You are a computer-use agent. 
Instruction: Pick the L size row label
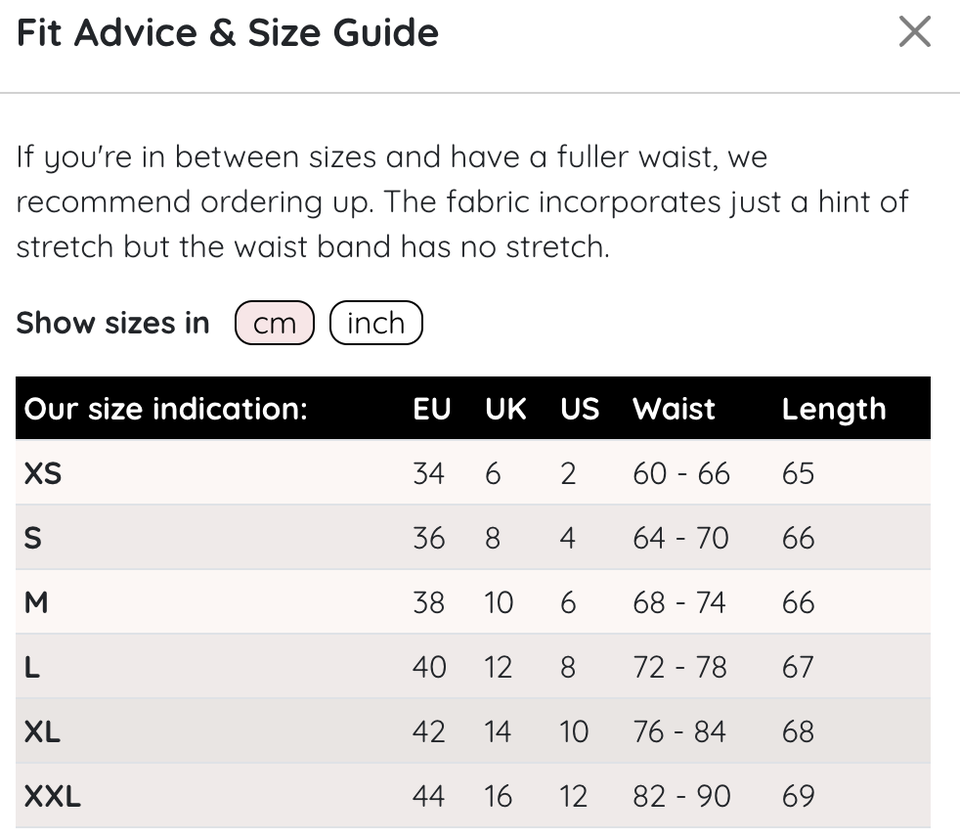pos(32,667)
